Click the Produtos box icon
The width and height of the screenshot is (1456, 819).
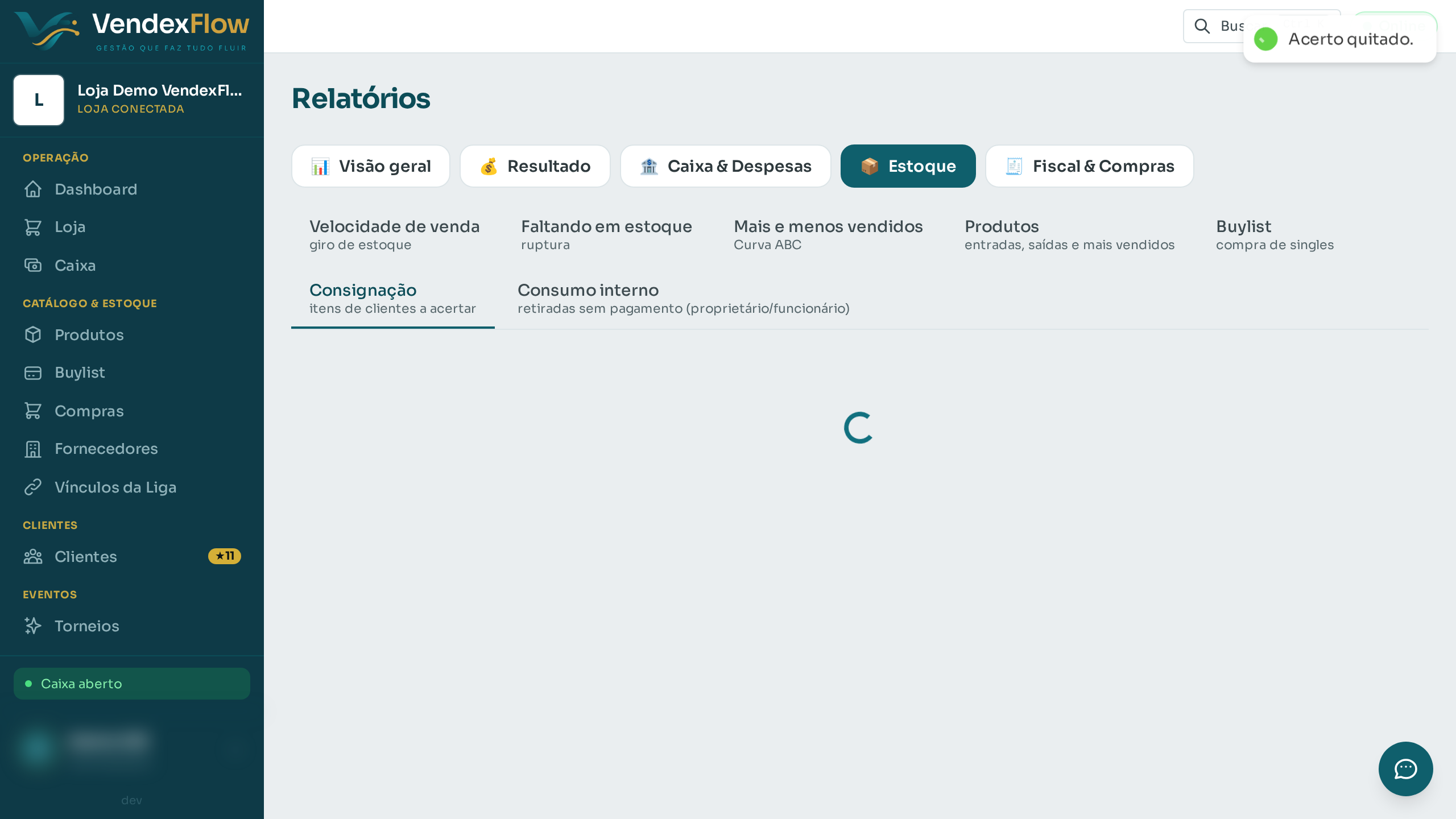(x=33, y=335)
